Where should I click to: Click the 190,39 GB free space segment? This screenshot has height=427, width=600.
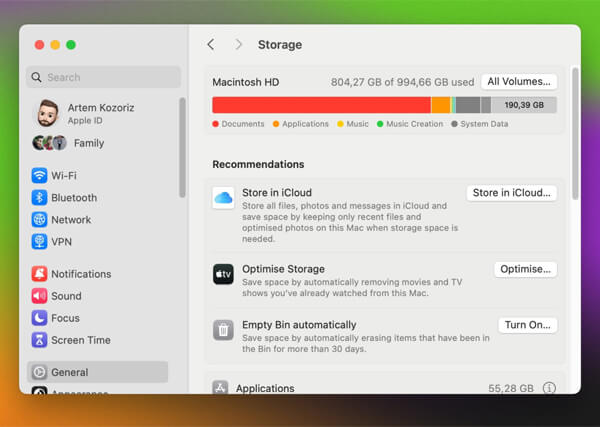click(x=524, y=105)
